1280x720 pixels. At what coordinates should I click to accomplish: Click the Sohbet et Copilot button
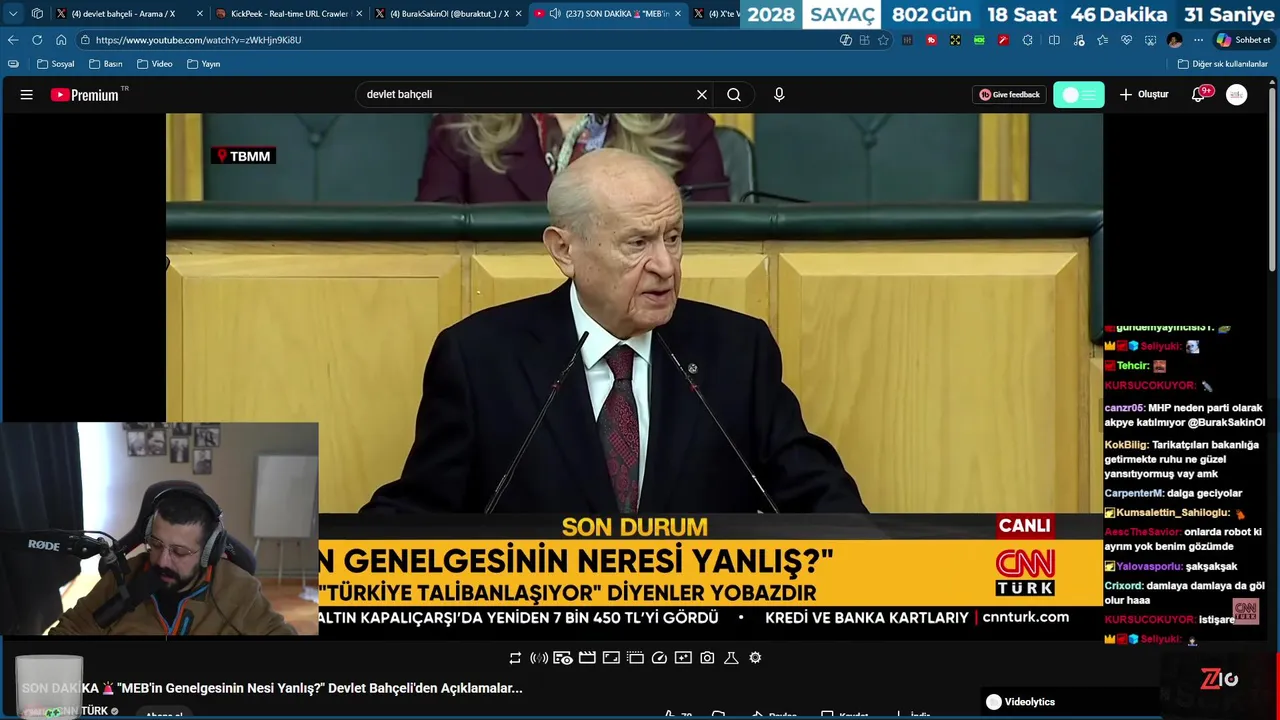point(1243,40)
